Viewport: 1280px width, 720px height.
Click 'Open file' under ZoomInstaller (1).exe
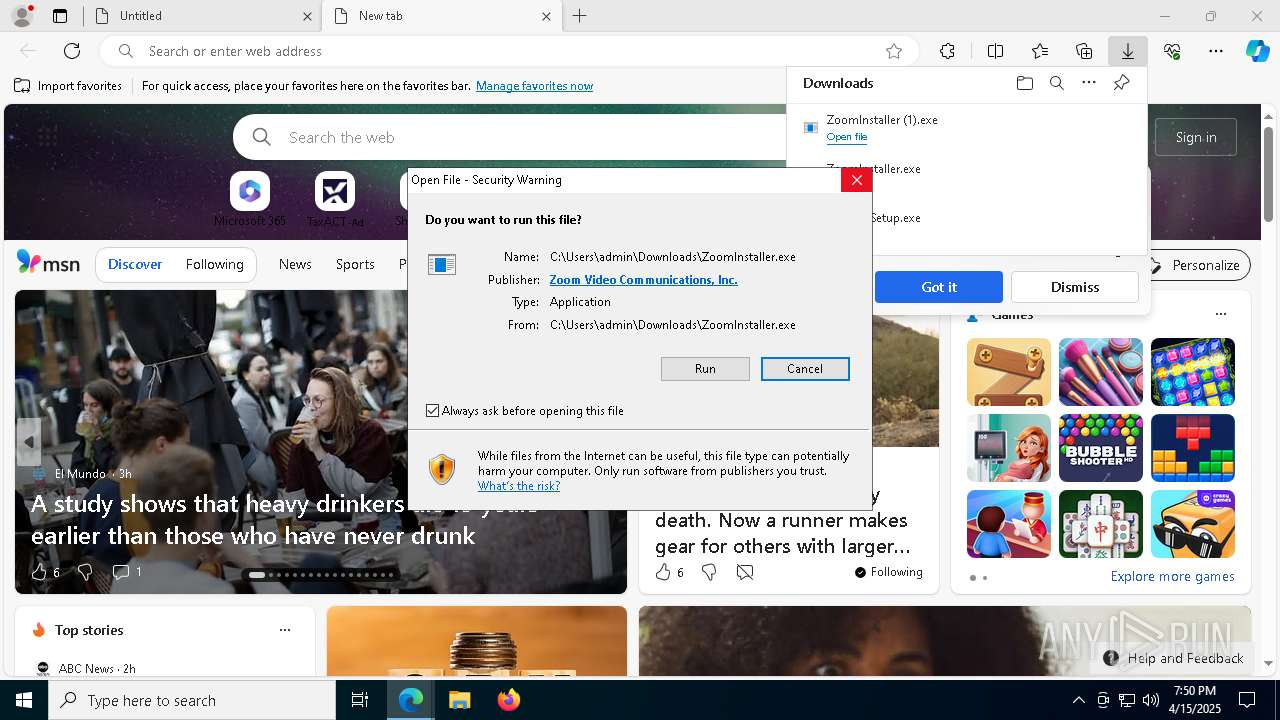[x=847, y=137]
